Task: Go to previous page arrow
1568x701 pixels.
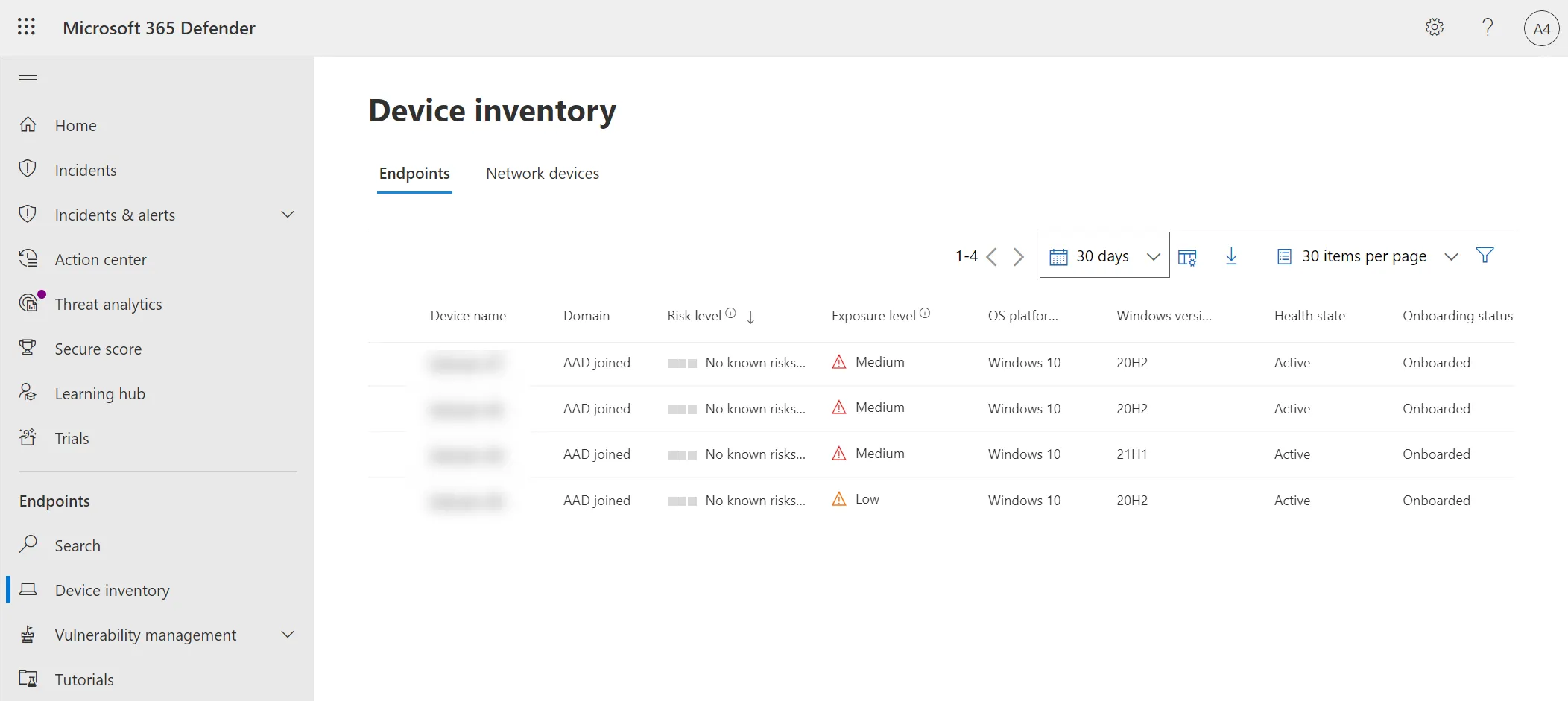Action: click(x=992, y=257)
